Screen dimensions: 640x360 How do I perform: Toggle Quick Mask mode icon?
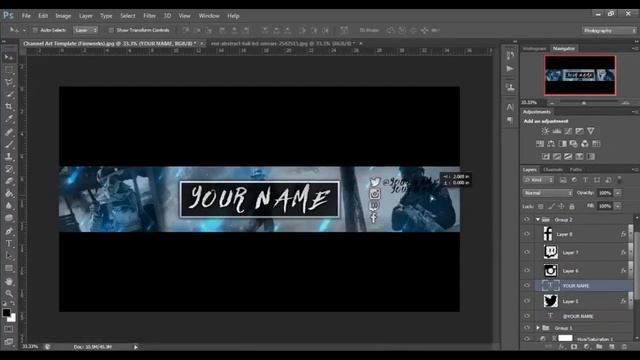tap(9, 329)
